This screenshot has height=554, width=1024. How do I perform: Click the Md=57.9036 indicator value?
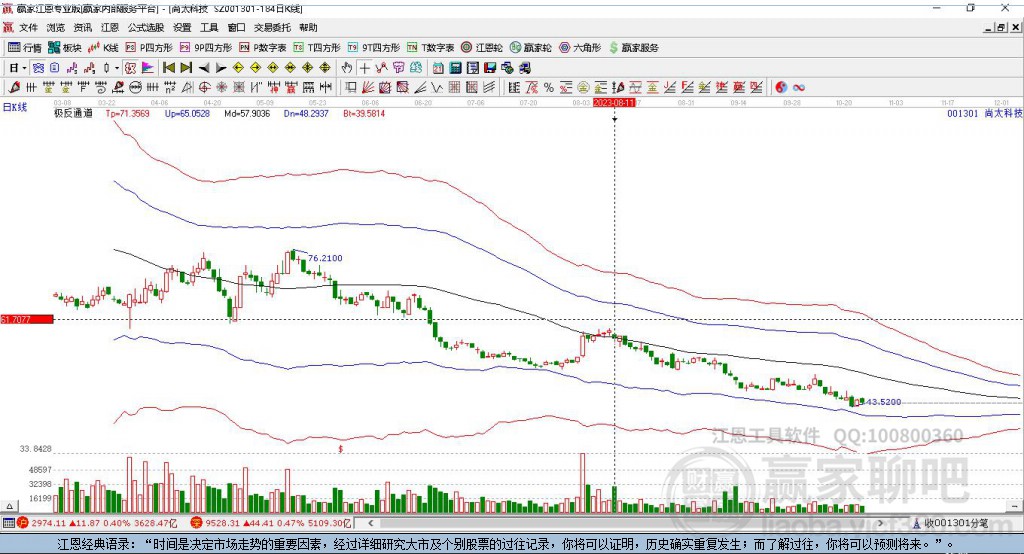(247, 114)
